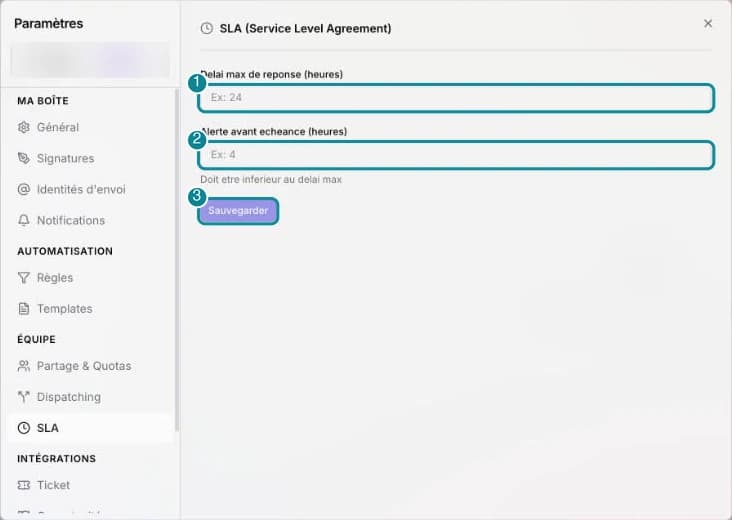
Task: Focus the Délai max de réponse field
Action: click(456, 98)
